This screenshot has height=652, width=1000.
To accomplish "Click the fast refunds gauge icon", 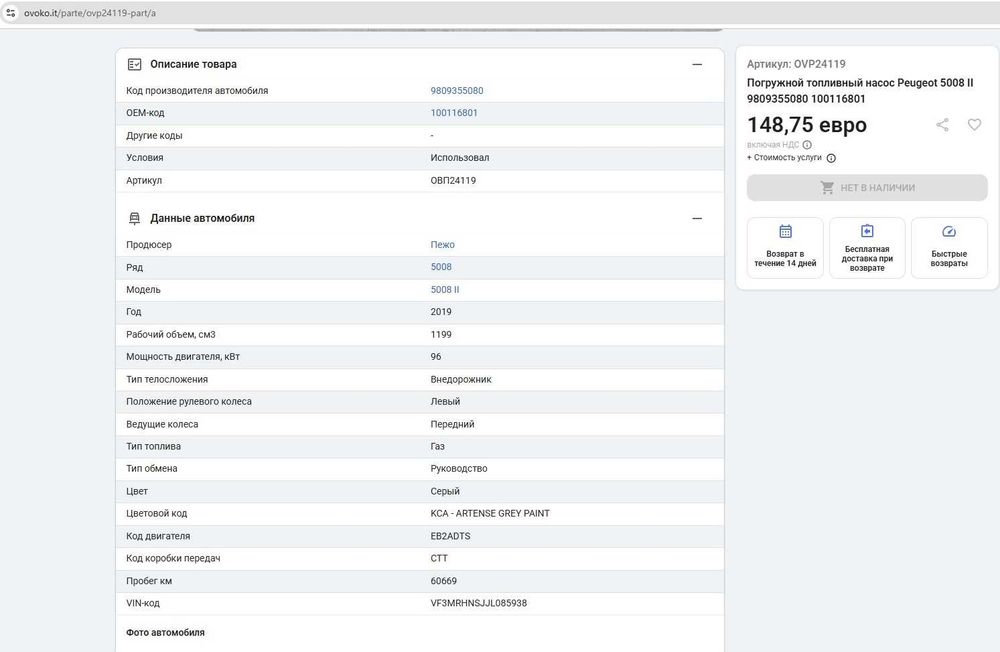I will (x=949, y=232).
